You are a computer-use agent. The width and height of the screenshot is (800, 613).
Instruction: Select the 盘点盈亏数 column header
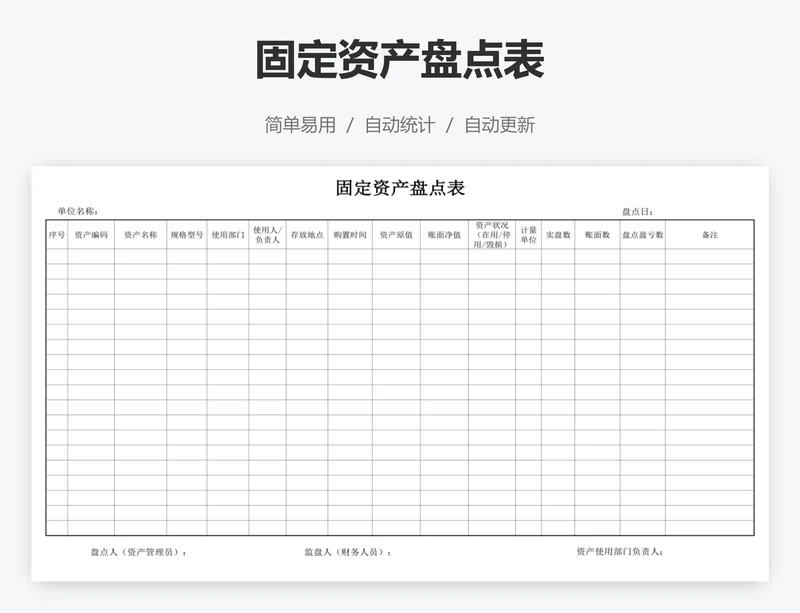(x=642, y=235)
